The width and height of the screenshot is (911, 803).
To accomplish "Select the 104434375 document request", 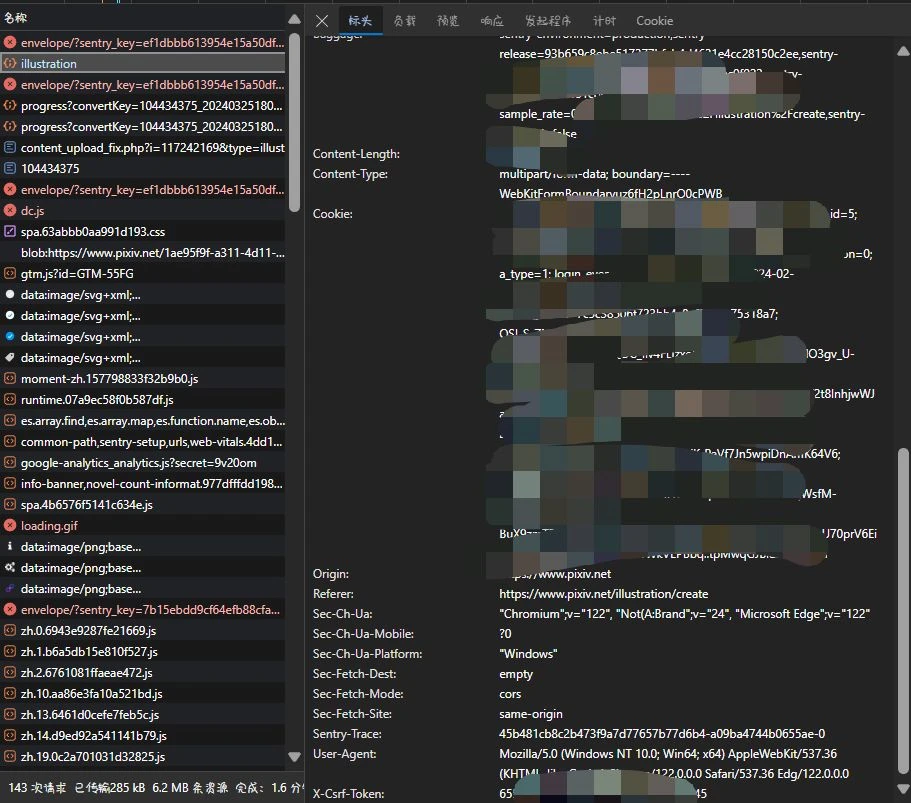I will tap(143, 169).
